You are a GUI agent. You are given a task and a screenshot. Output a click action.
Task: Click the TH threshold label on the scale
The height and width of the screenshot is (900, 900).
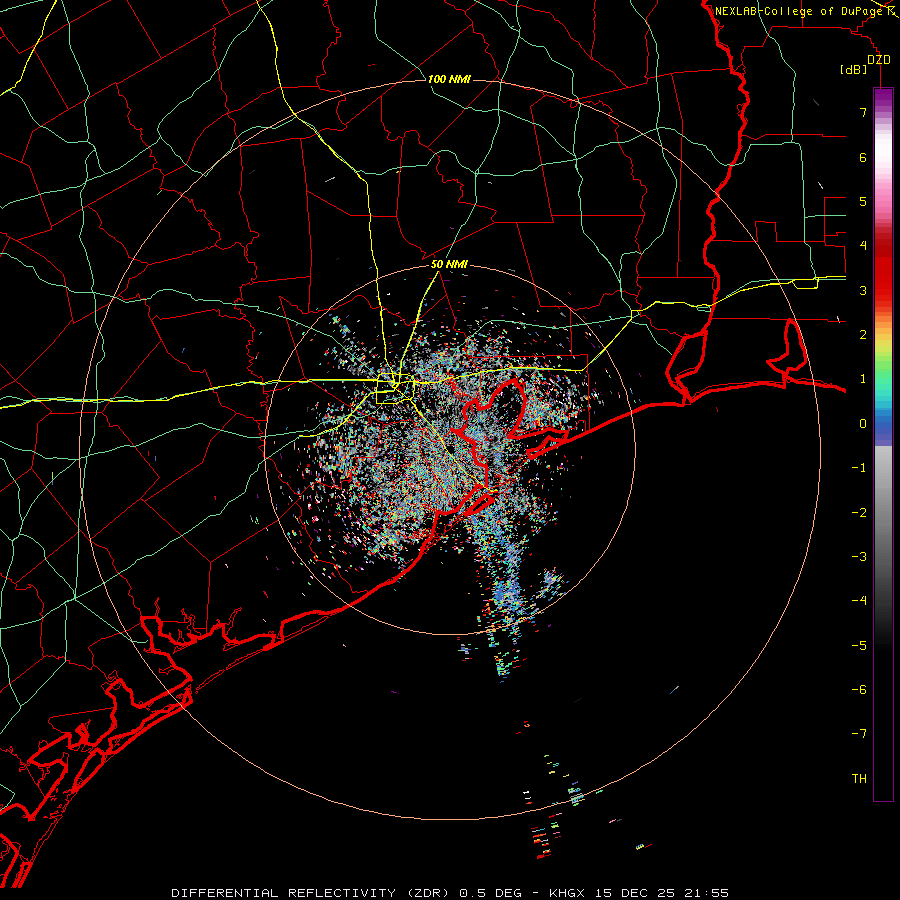click(859, 779)
